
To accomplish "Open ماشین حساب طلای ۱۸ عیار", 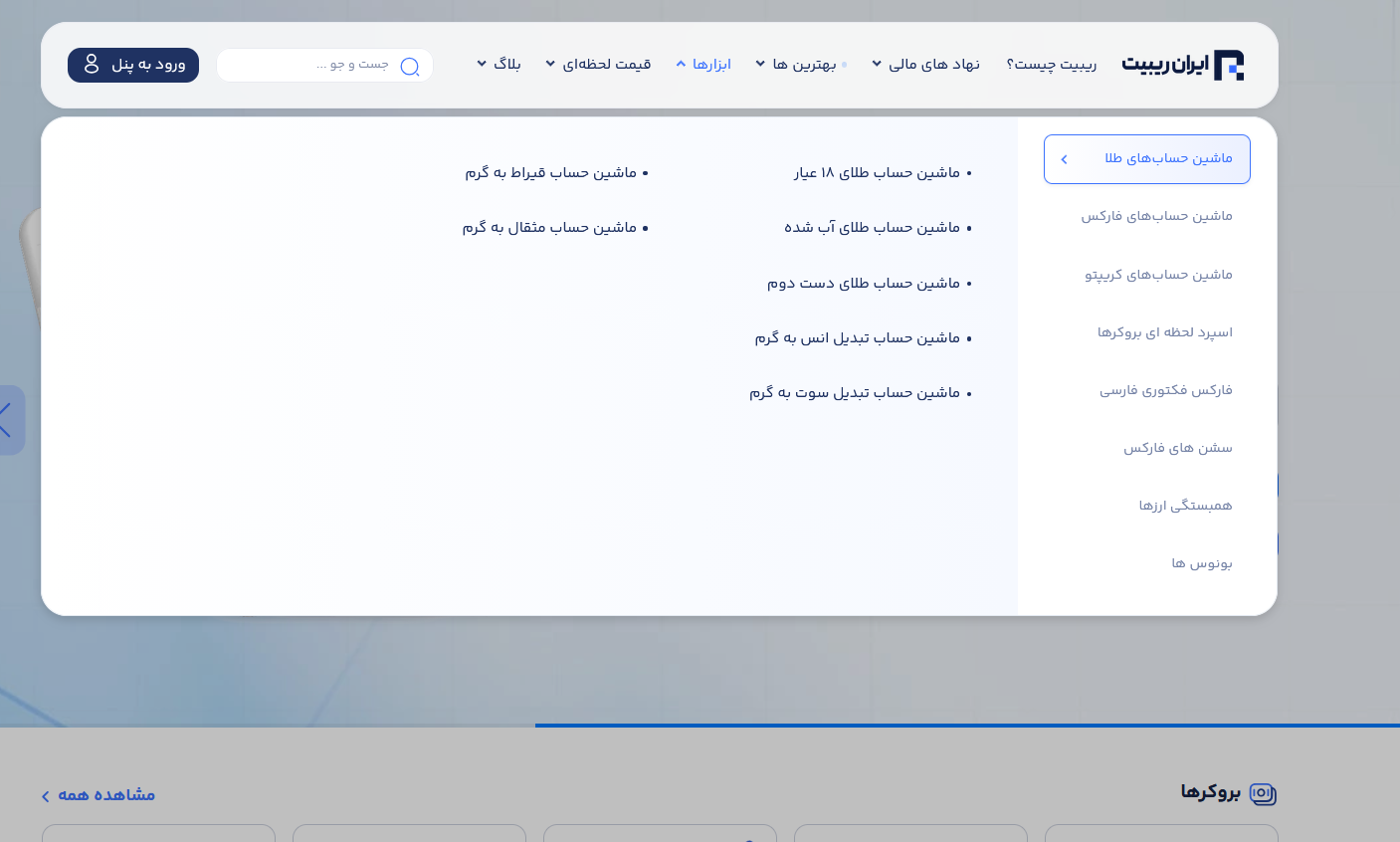I will tap(877, 173).
